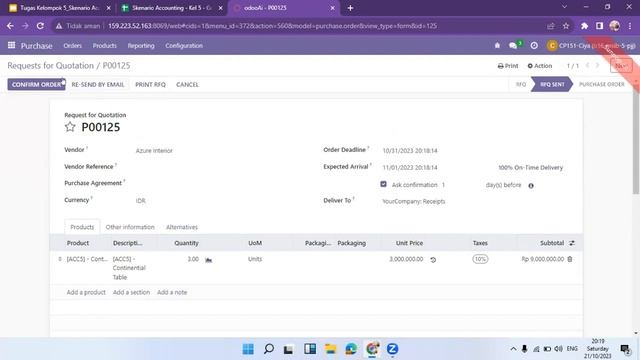Image resolution: width=640 pixels, height=360 pixels.
Task: Switch to the Alternatives tab
Action: [182, 227]
